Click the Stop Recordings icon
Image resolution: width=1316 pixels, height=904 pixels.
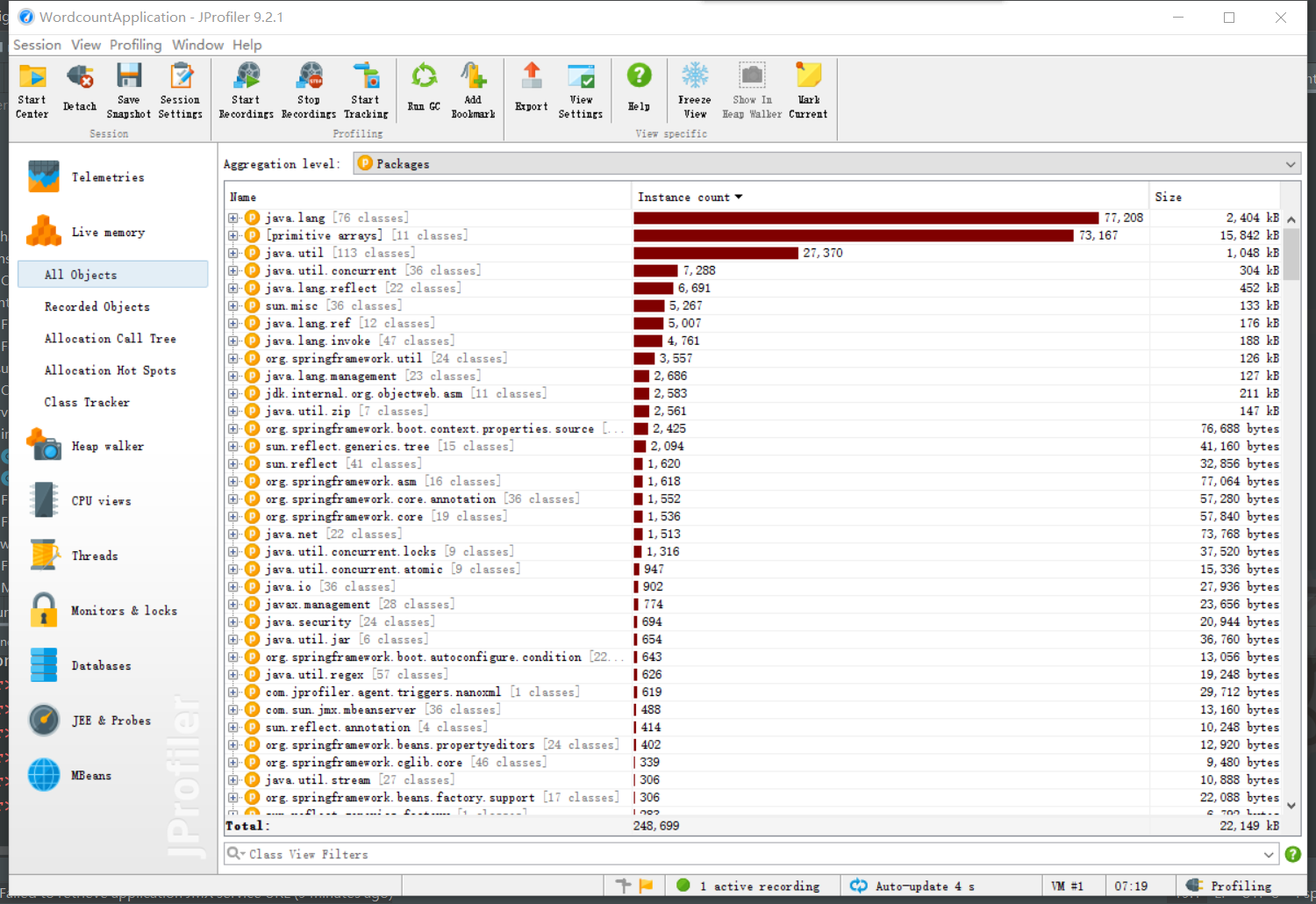[x=309, y=90]
